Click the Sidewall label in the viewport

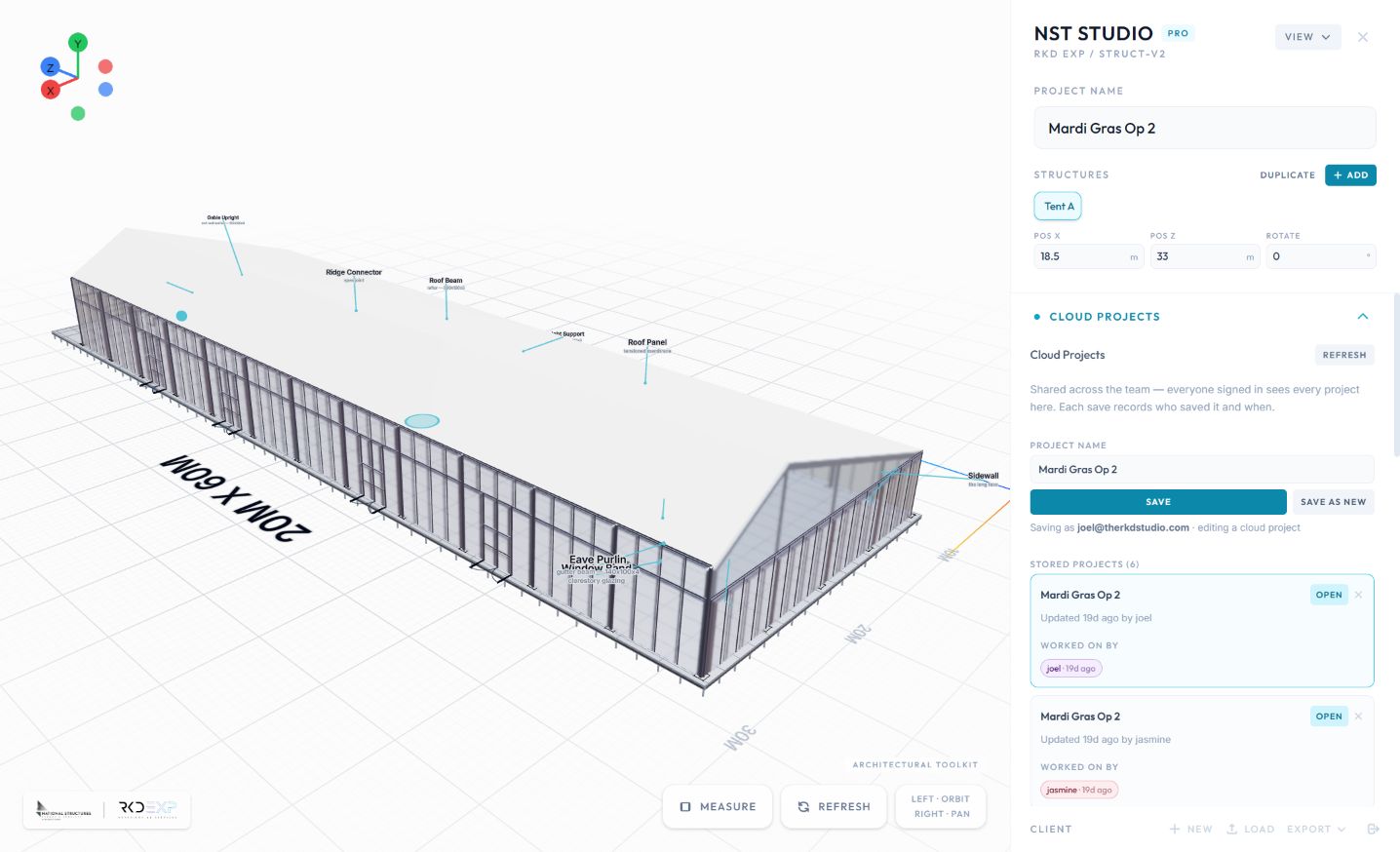coord(984,476)
